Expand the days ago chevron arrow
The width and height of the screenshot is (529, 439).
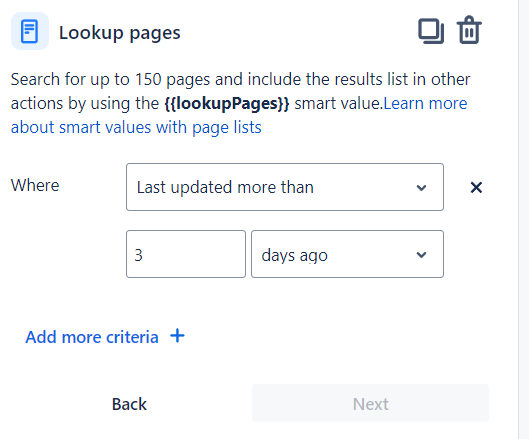[421, 255]
